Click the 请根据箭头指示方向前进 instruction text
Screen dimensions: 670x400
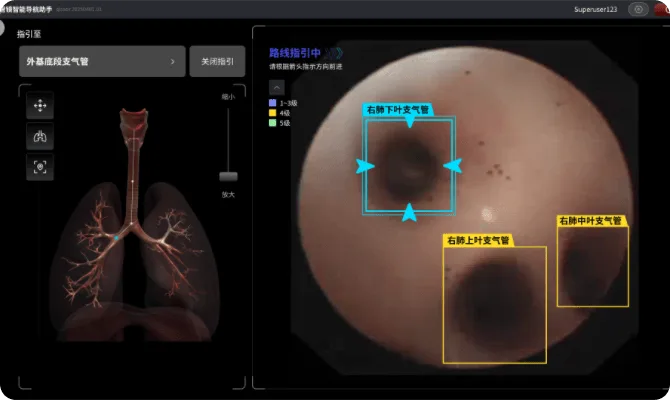(x=306, y=67)
